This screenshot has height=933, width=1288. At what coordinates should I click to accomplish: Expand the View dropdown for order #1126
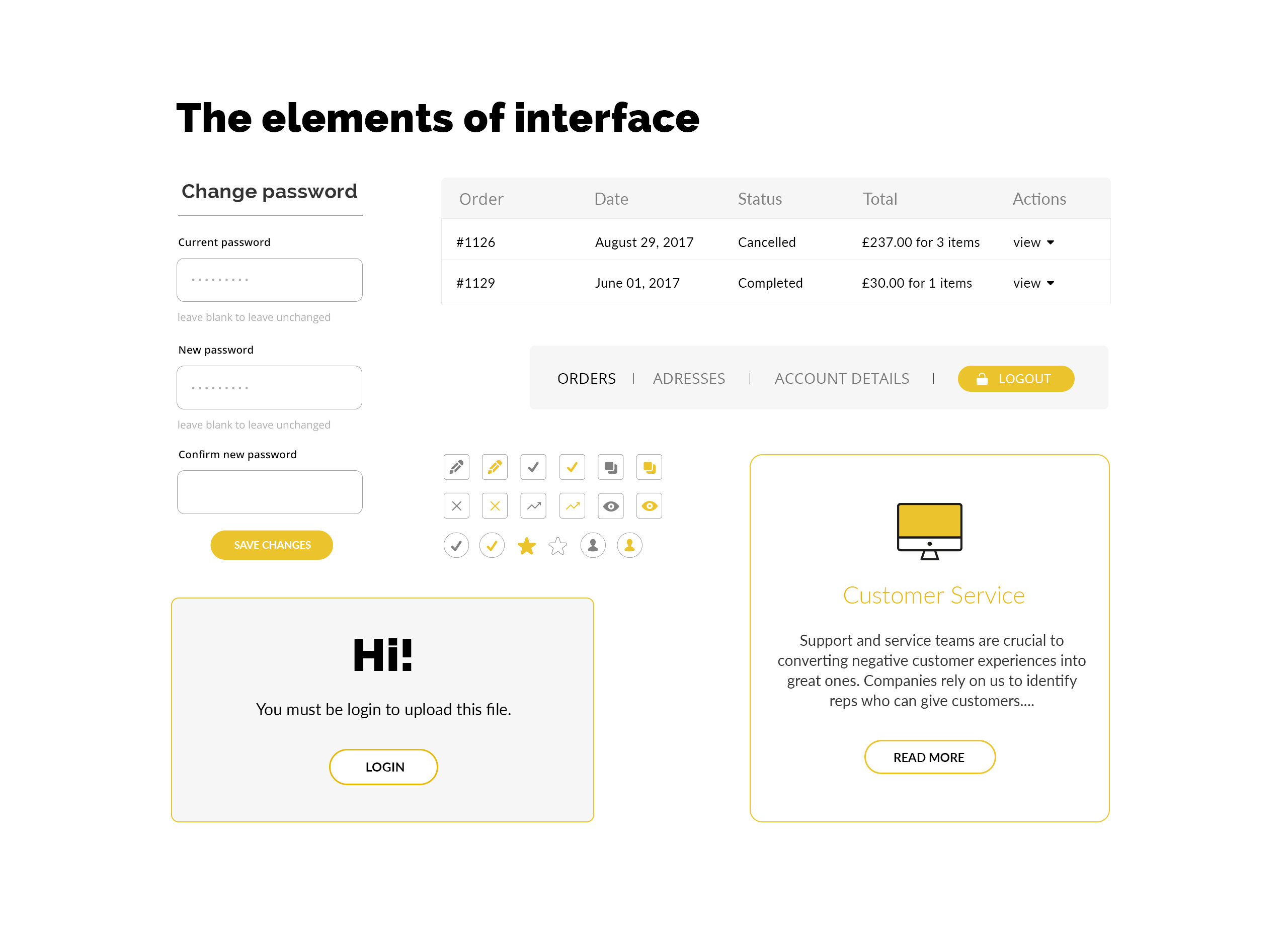(1034, 242)
